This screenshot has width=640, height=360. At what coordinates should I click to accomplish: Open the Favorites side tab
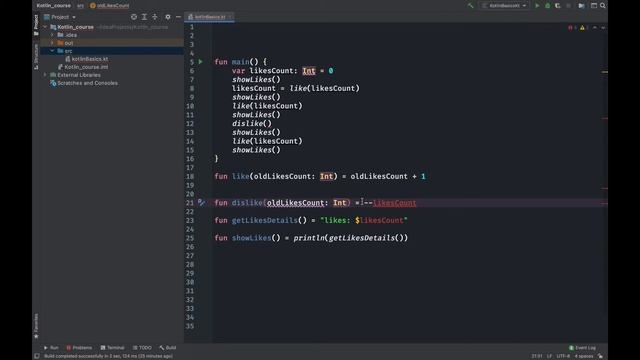pyautogui.click(x=36, y=326)
